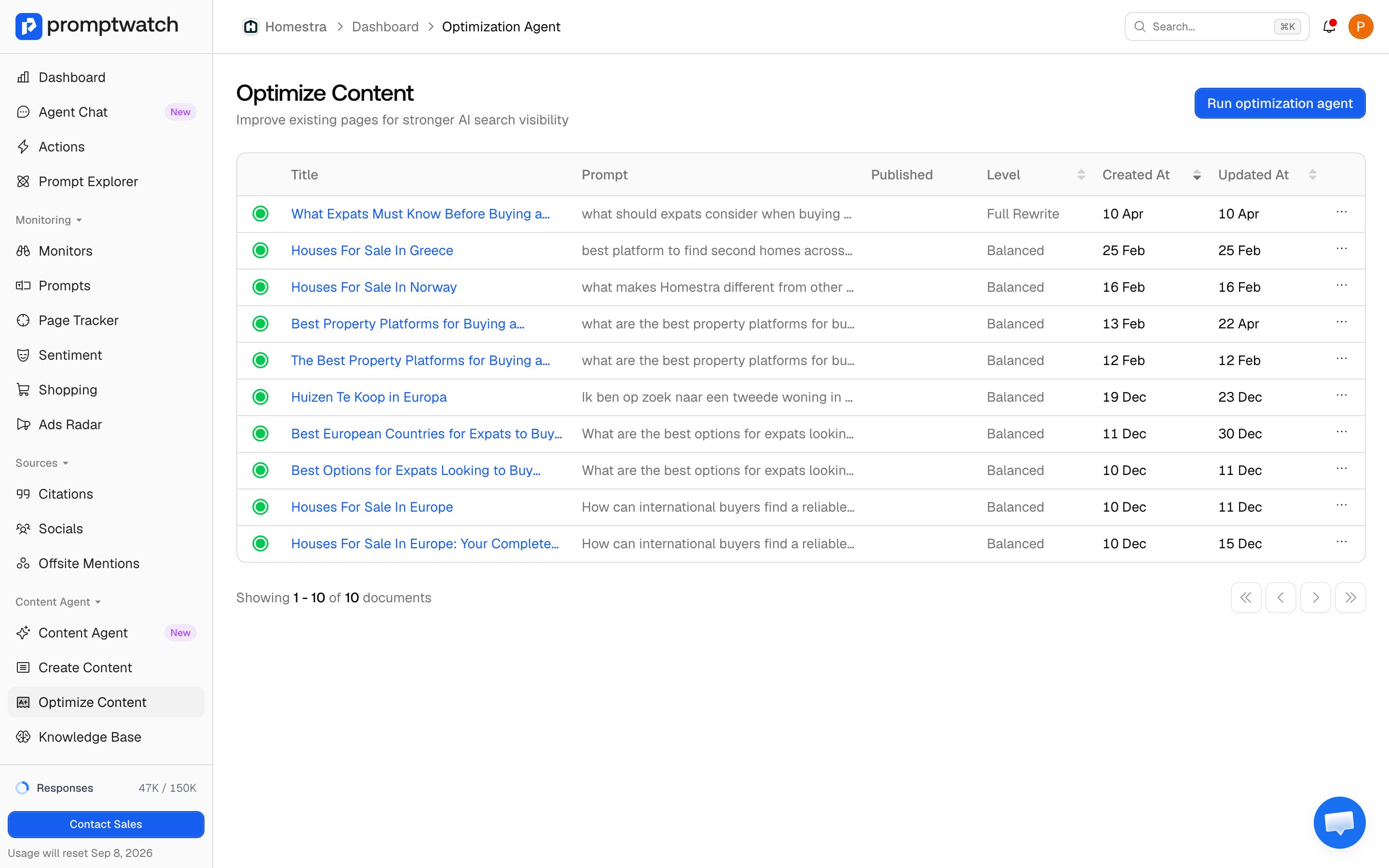This screenshot has width=1389, height=868.
Task: Open row menu for Best Options for Expats
Action: point(1341,469)
